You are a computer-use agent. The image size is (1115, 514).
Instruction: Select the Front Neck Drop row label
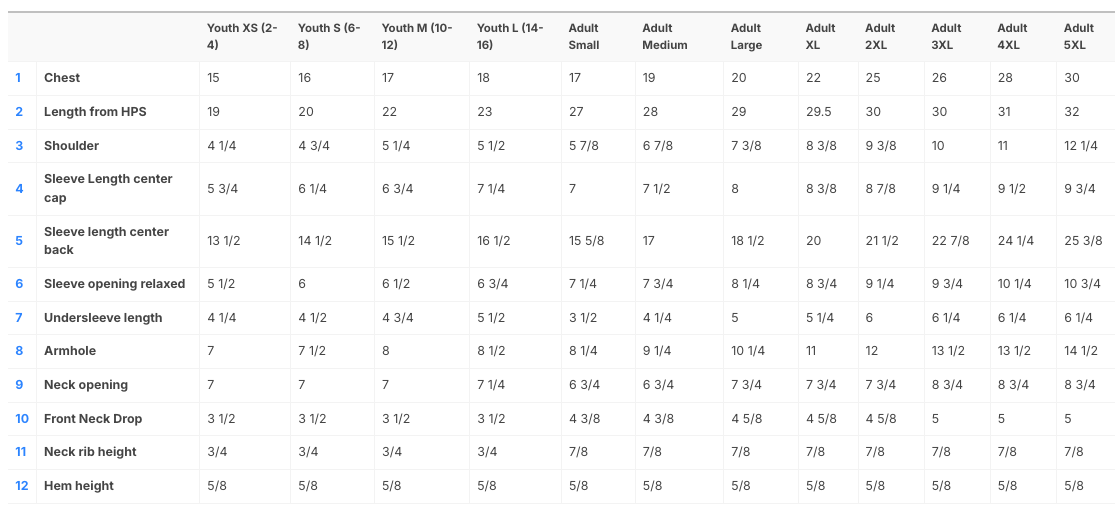click(93, 419)
